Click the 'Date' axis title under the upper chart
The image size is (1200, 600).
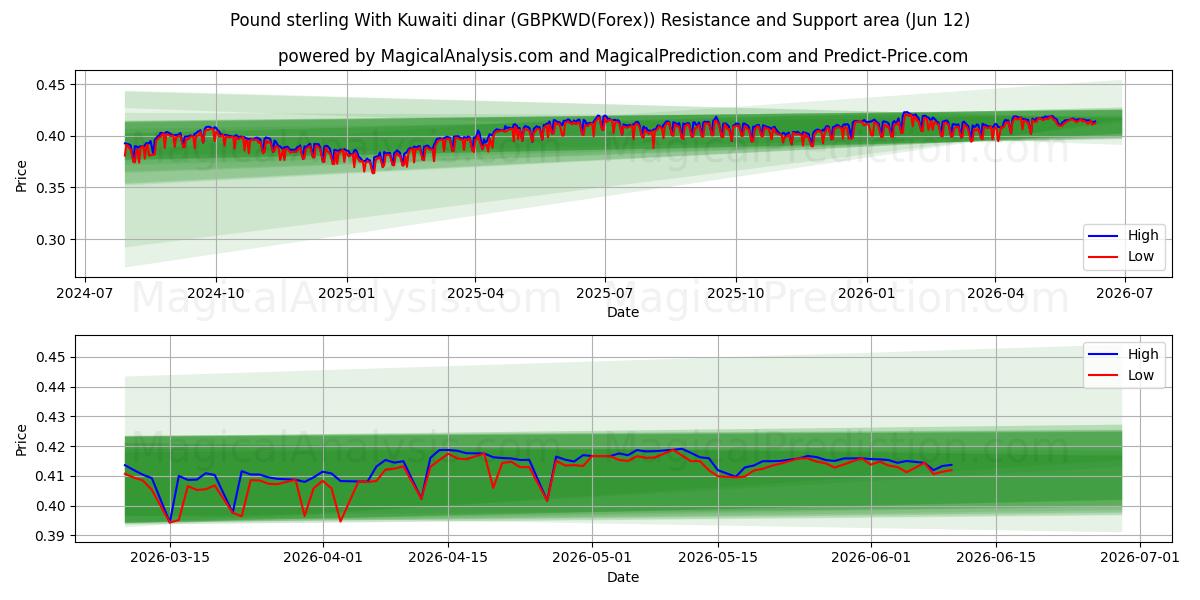pos(624,313)
